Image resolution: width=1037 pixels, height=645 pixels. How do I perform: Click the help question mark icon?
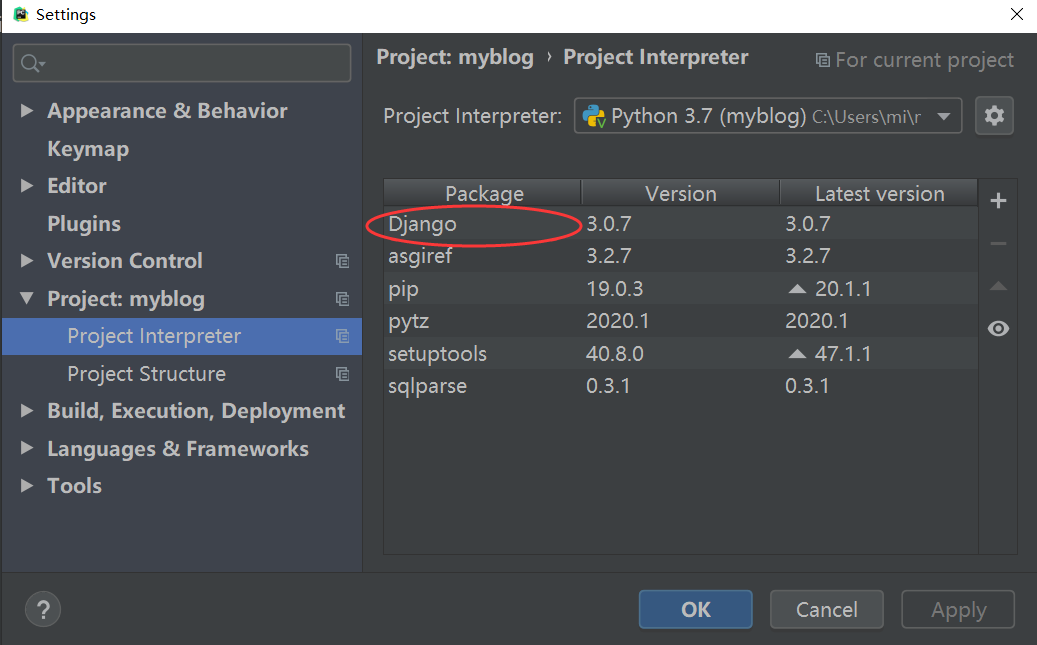[x=43, y=609]
